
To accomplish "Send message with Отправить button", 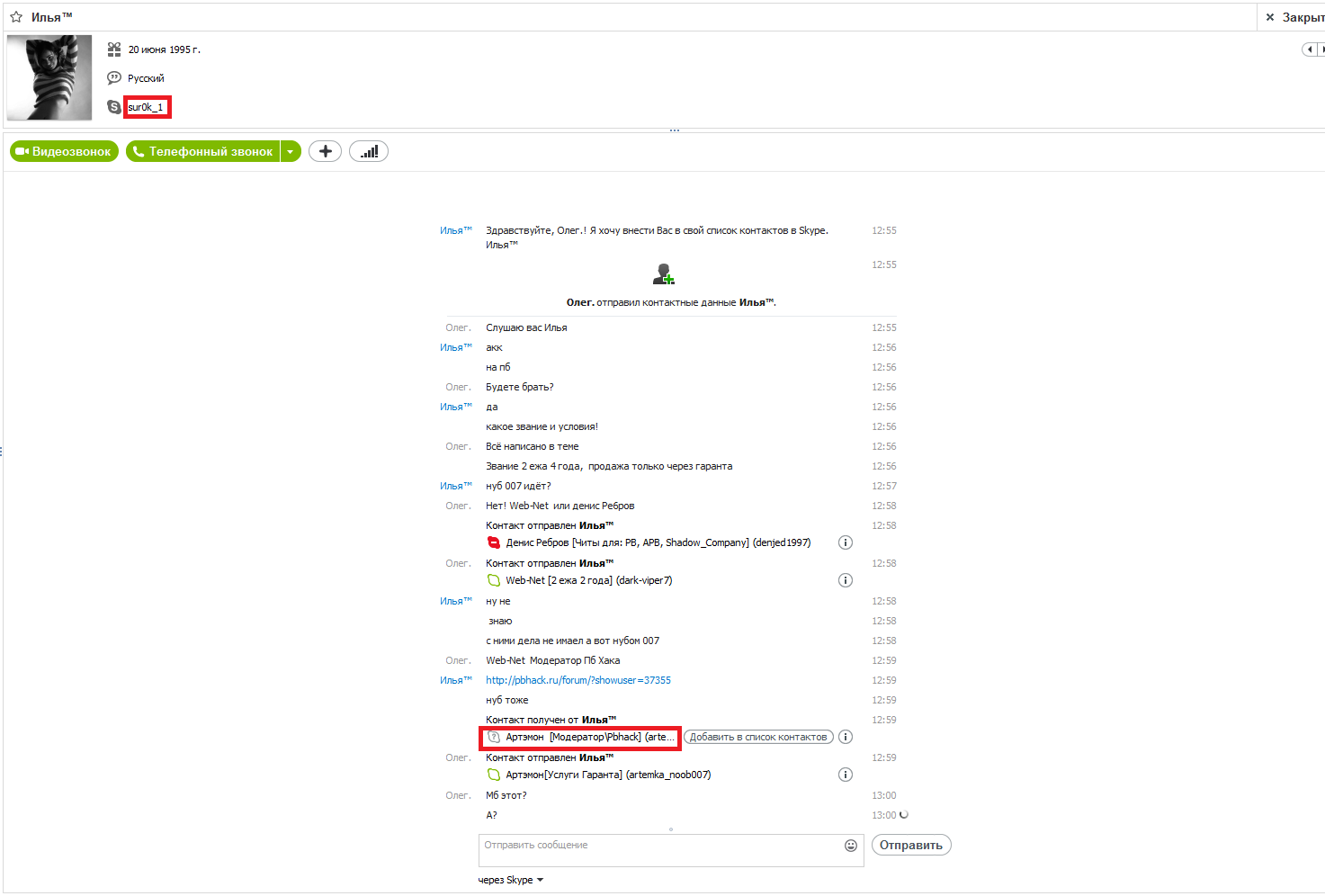I will [x=911, y=845].
